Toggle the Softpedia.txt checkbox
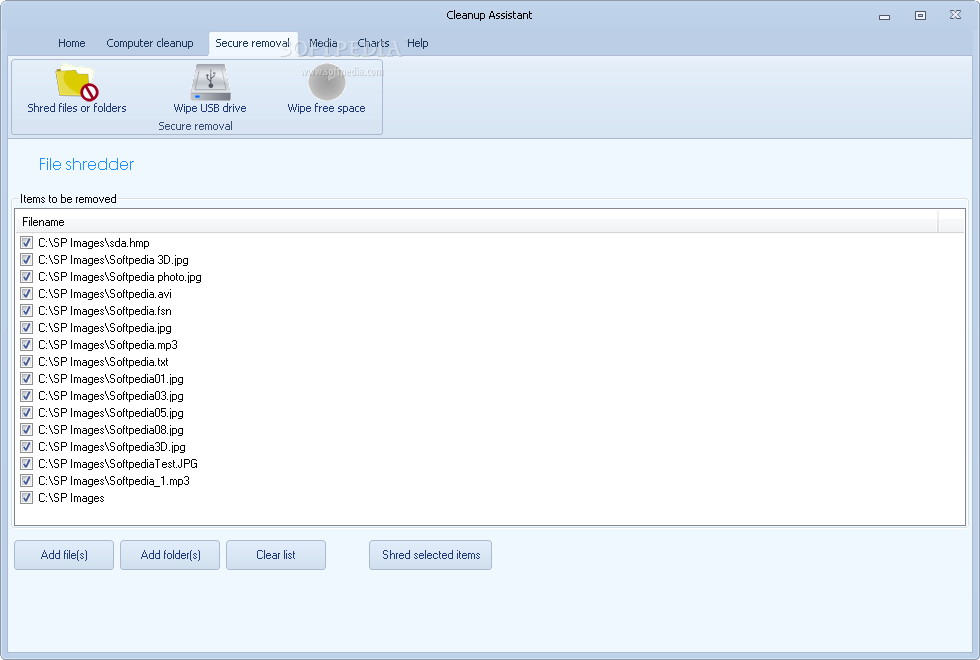This screenshot has height=660, width=980. tap(26, 361)
